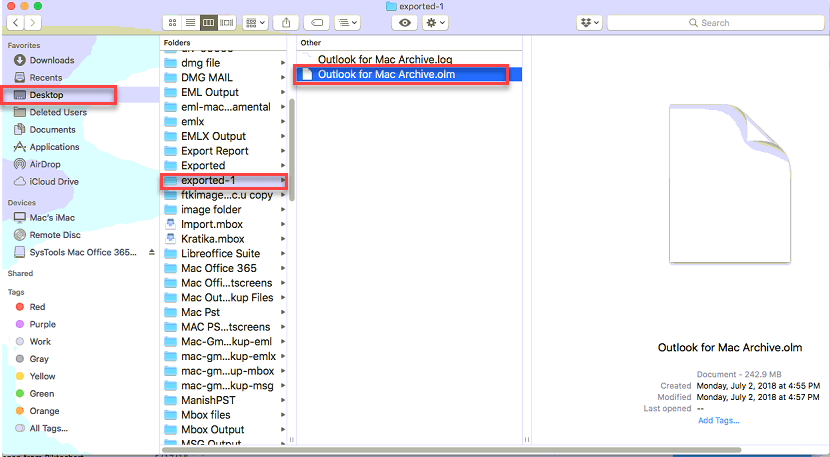
Task: Open Downloads in the sidebar
Action: pos(51,60)
